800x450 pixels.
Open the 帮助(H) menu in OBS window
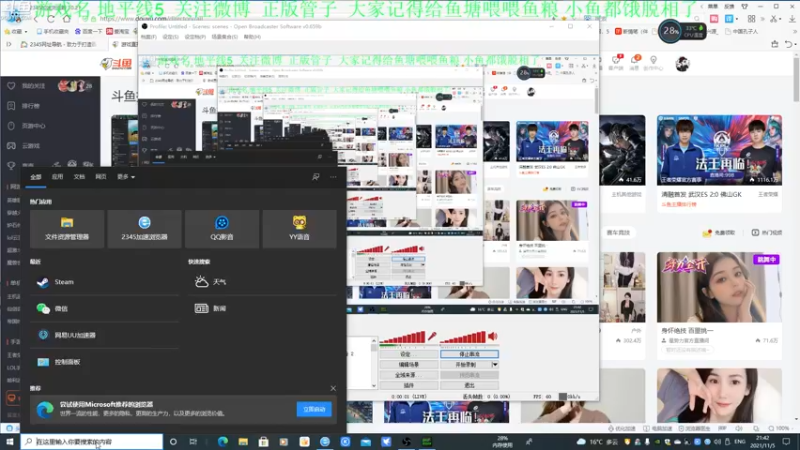point(252,37)
